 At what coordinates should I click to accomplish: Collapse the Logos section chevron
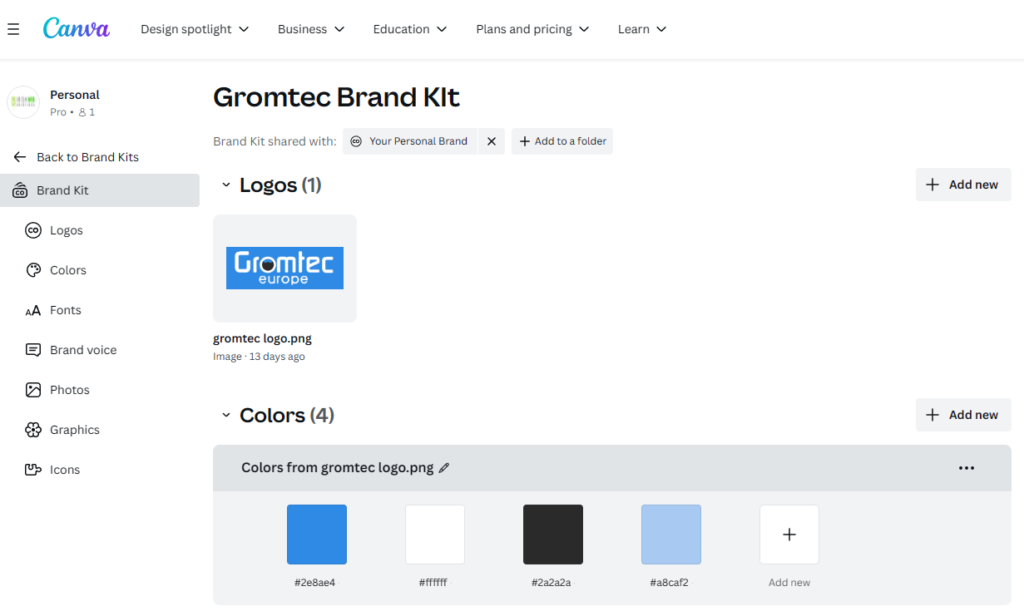226,185
